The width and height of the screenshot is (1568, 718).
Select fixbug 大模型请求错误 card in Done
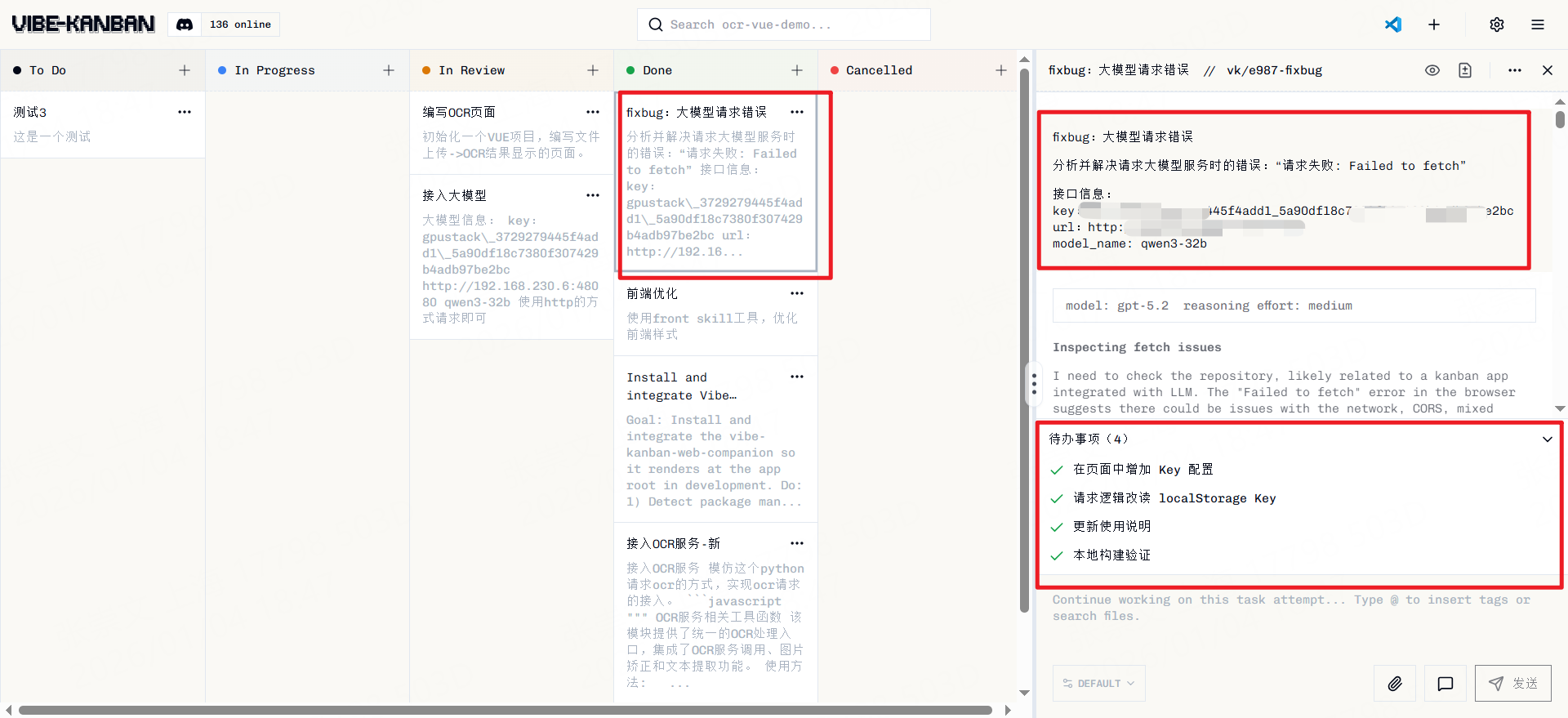(715, 181)
